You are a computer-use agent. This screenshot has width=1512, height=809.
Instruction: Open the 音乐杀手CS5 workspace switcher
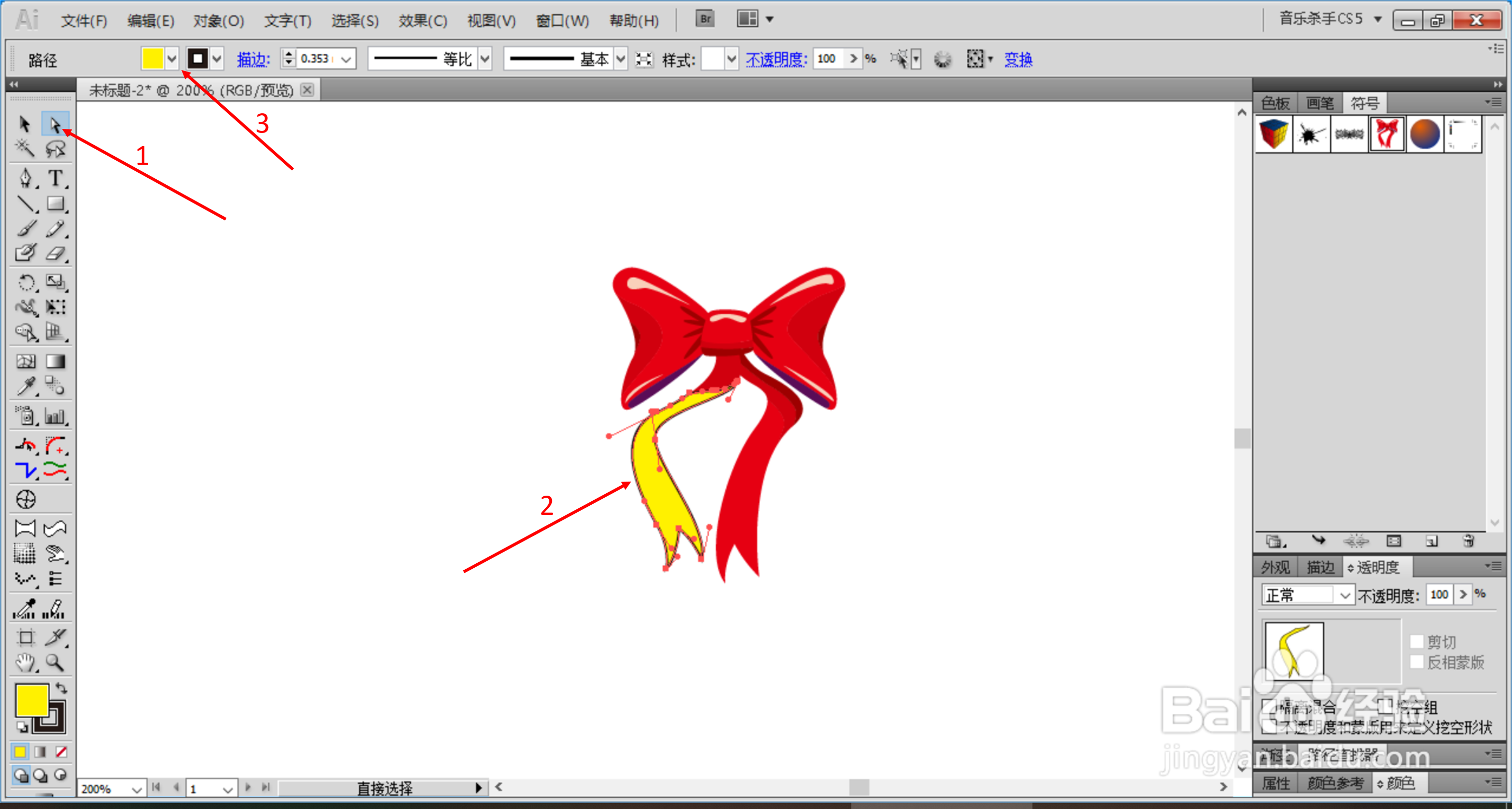1331,19
